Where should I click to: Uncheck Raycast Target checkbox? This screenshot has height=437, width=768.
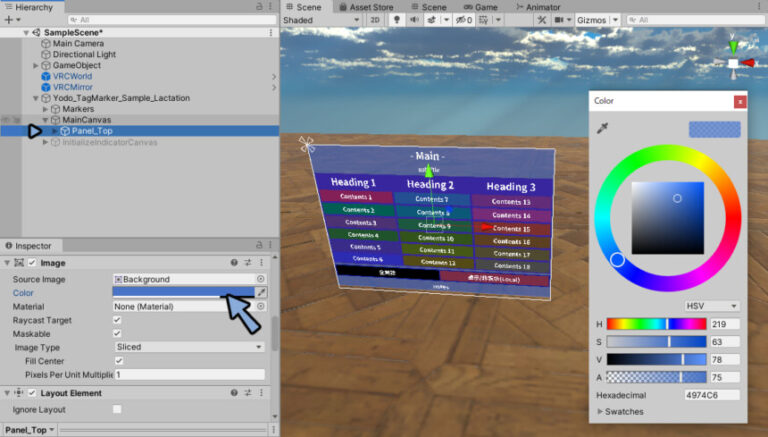click(x=117, y=320)
